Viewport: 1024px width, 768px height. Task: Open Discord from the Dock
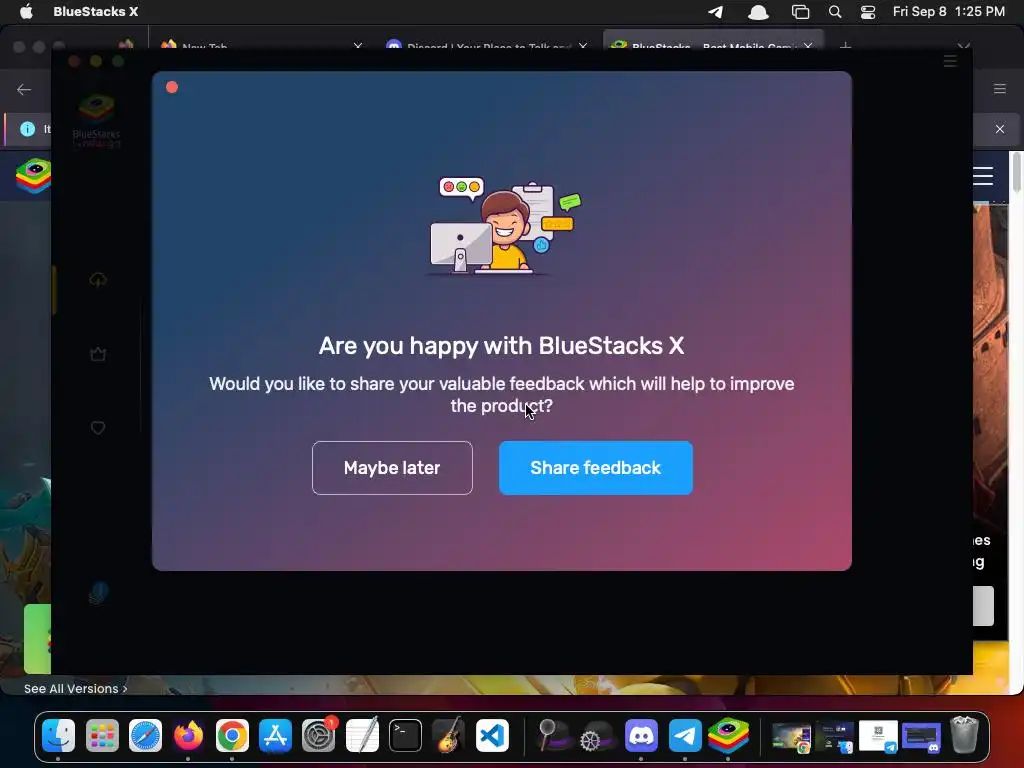coord(641,736)
